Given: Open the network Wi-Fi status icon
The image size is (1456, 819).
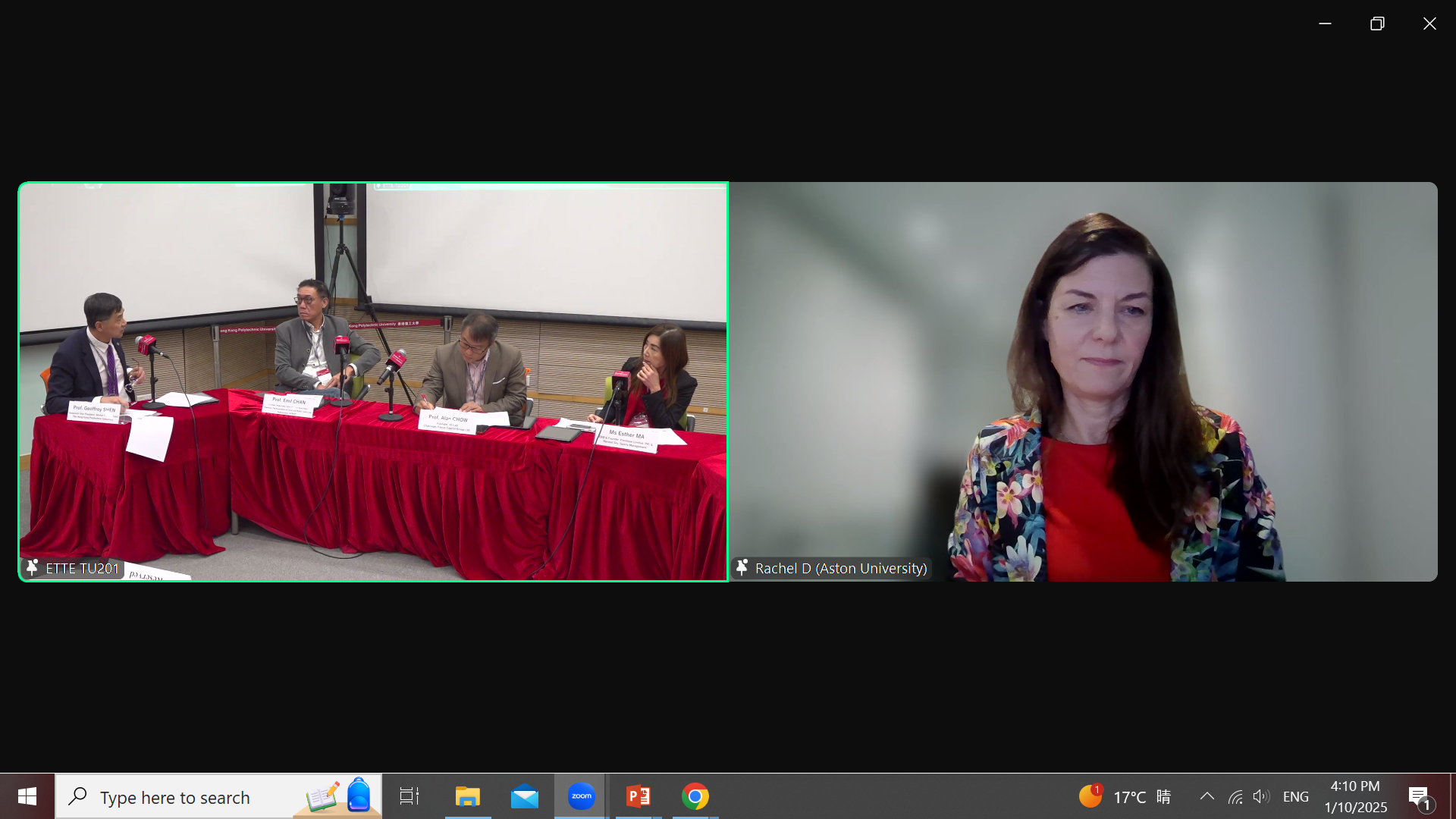Looking at the screenshot, I should [x=1235, y=796].
